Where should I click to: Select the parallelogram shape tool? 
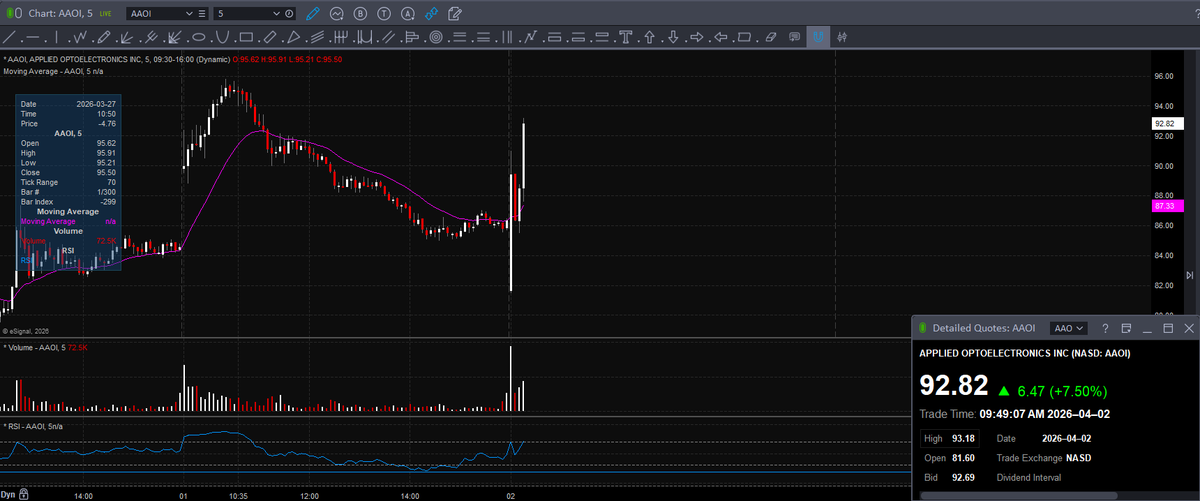click(745, 38)
